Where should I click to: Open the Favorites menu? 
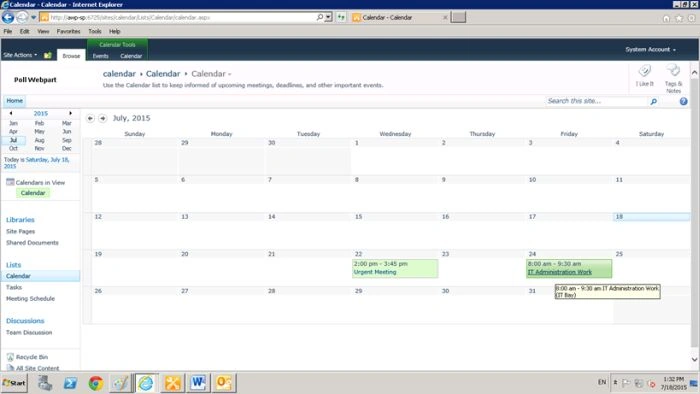[68, 31]
